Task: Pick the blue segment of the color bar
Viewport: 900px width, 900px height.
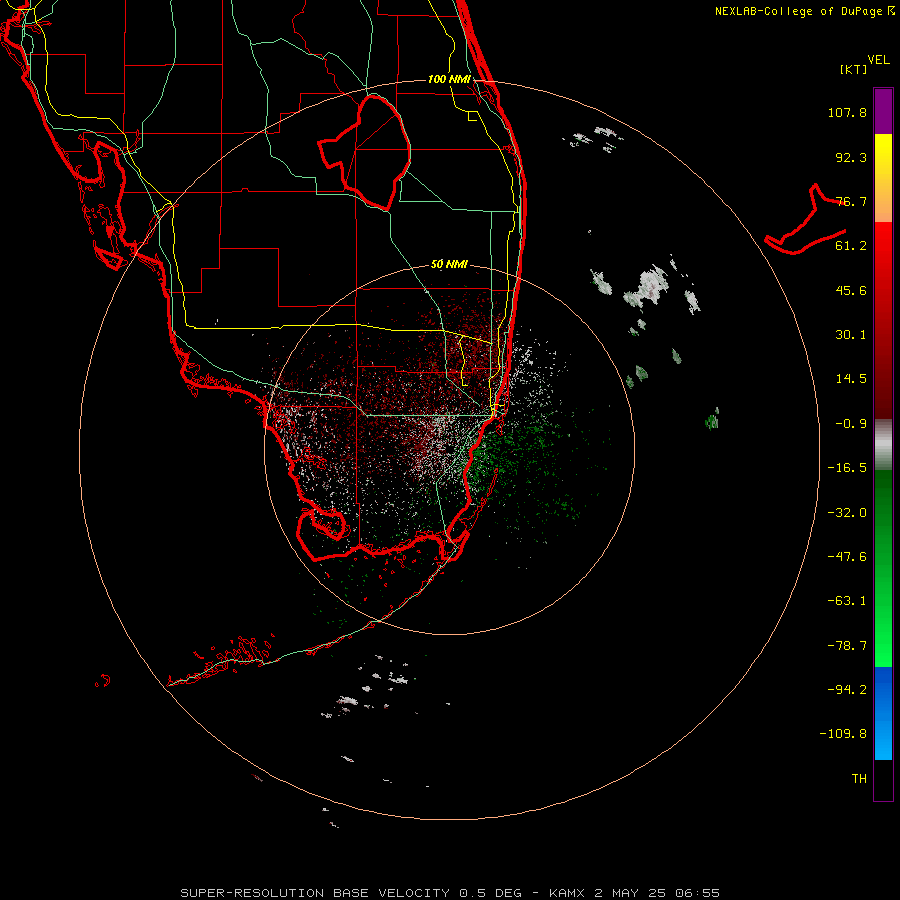Action: pyautogui.click(x=883, y=713)
